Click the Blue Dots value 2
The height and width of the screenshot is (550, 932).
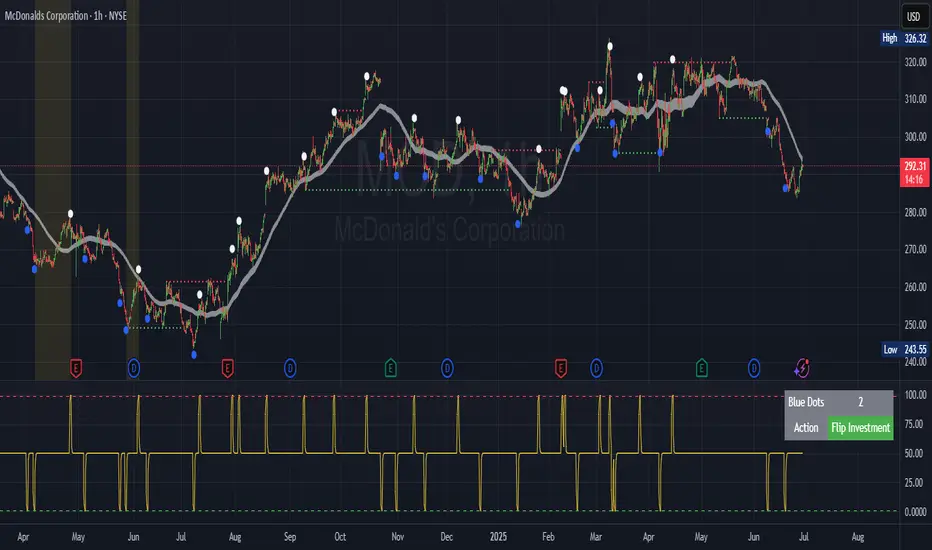(x=861, y=402)
